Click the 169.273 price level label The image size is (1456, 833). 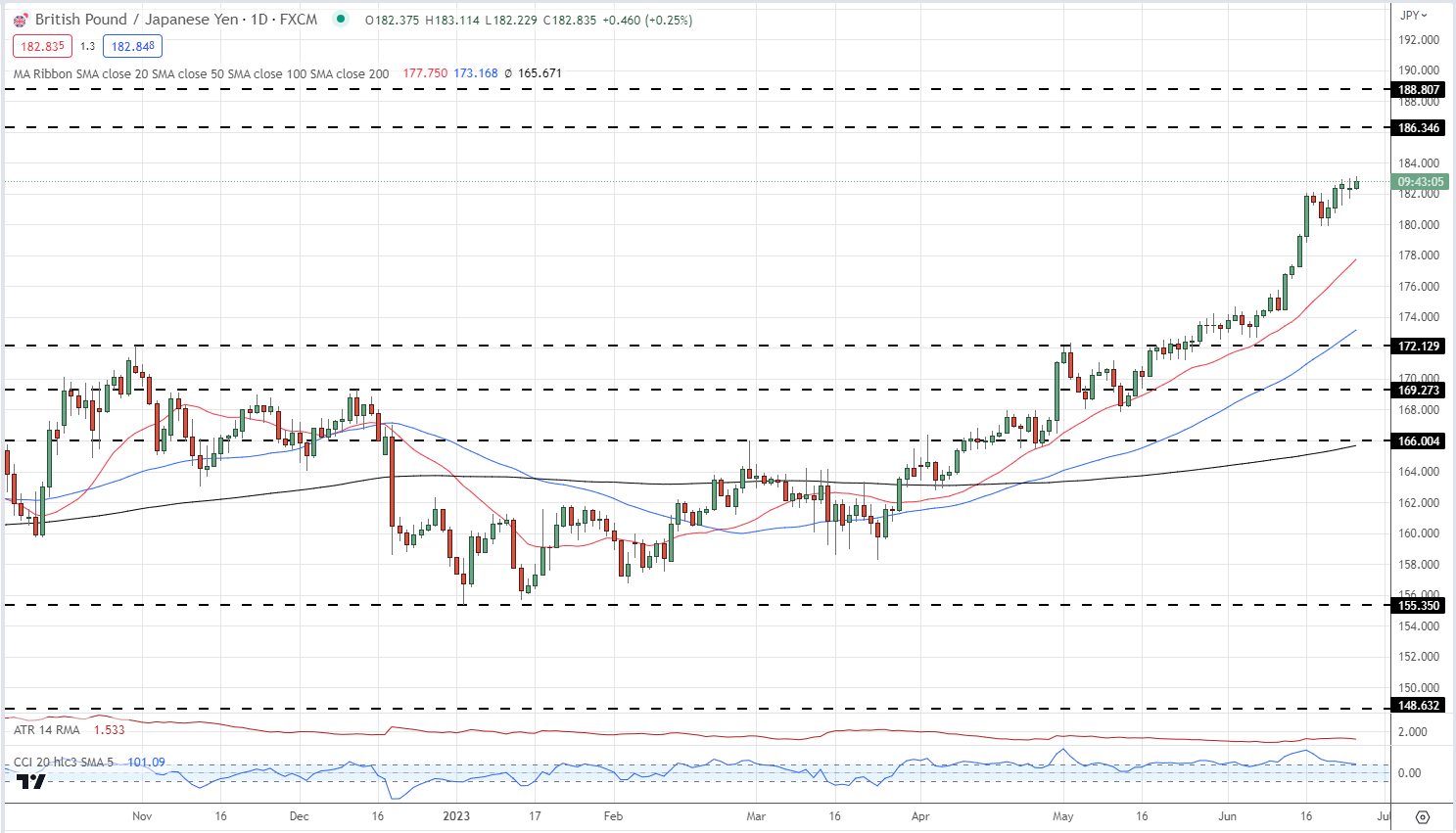(x=1418, y=391)
